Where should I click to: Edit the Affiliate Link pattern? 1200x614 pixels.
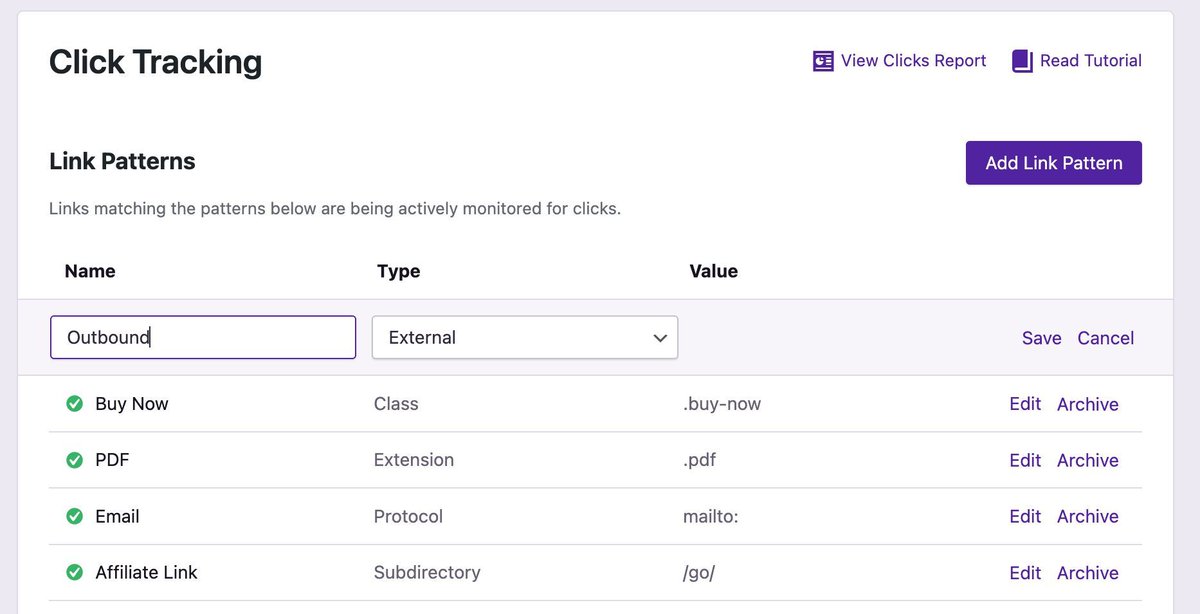pos(1025,573)
